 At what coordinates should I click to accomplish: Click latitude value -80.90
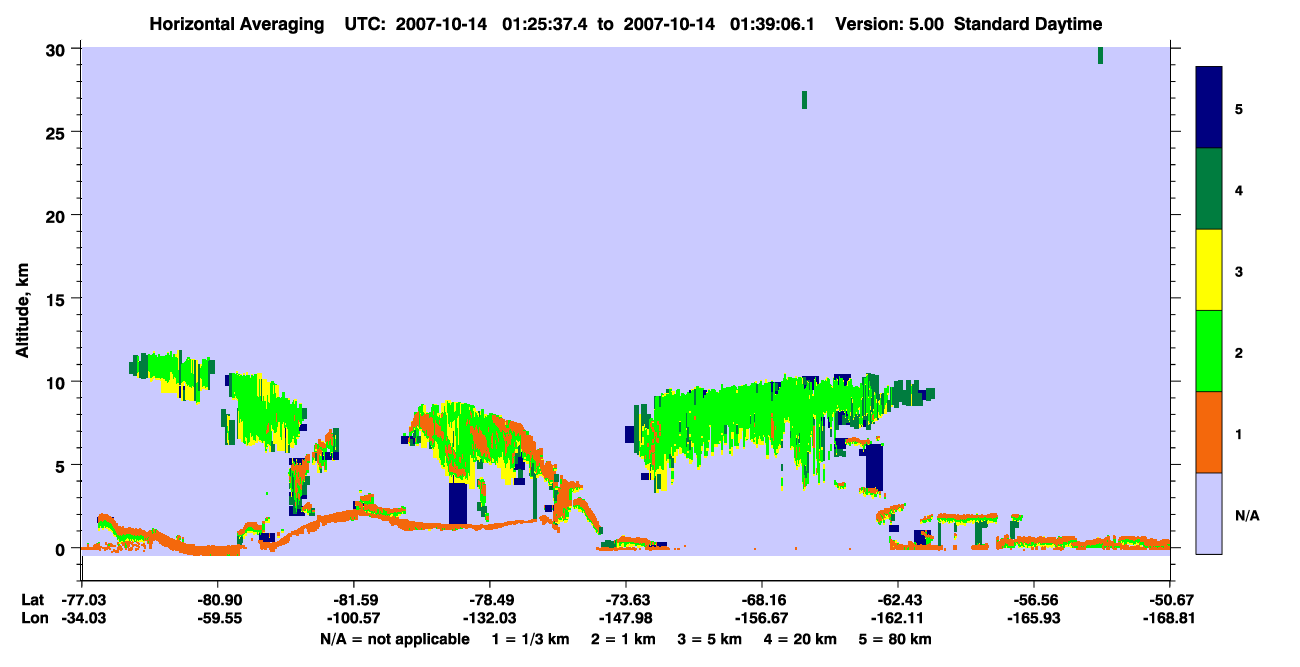tap(218, 599)
